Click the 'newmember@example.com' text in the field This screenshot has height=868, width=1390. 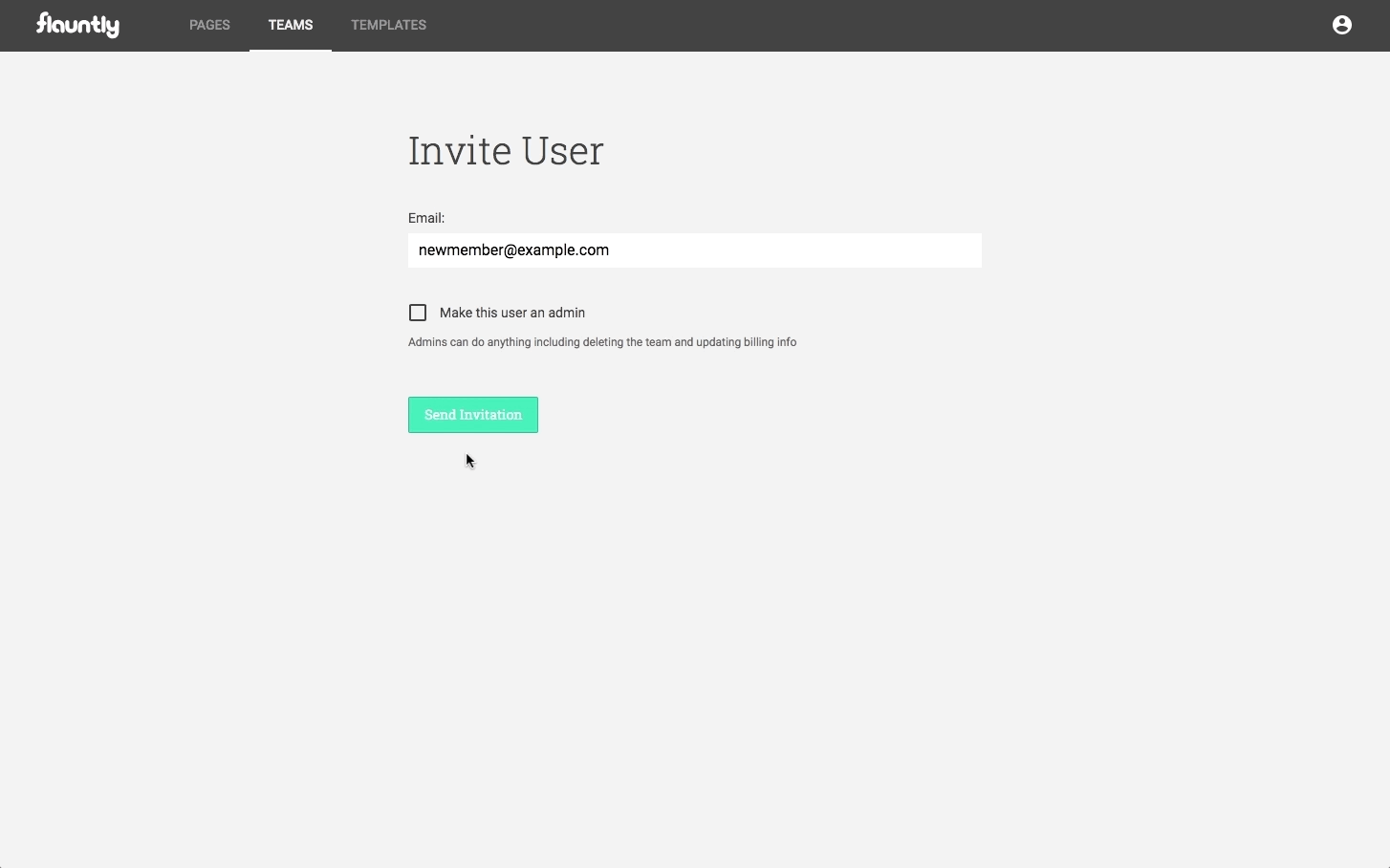513,250
